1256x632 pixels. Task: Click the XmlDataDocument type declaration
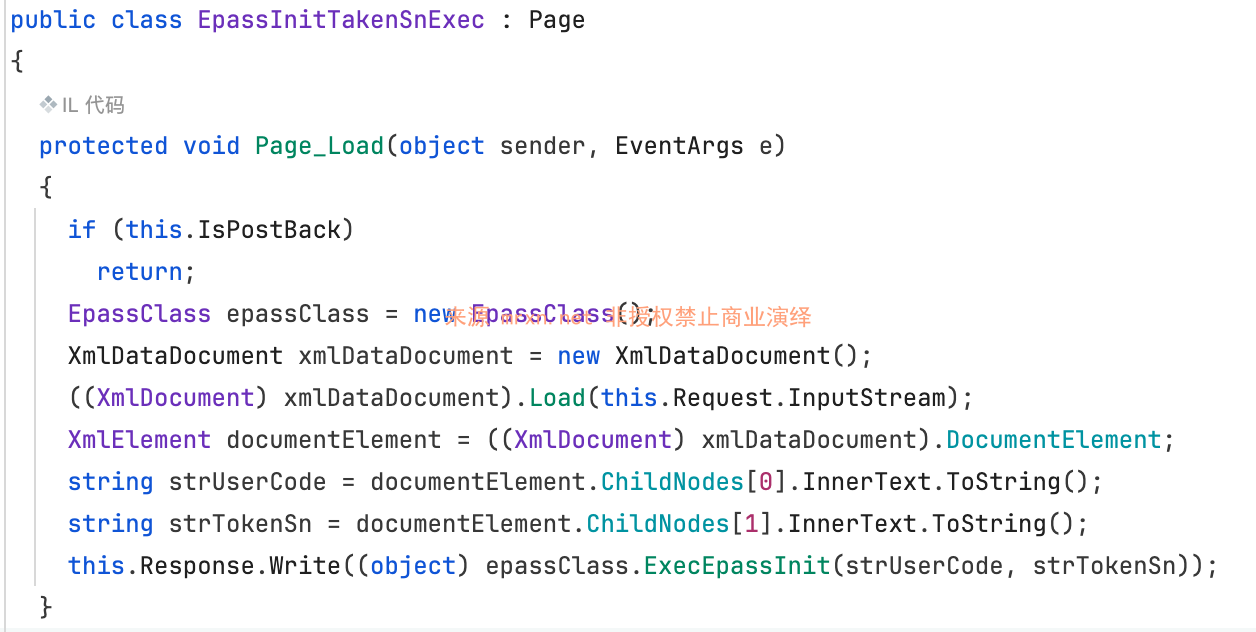pyautogui.click(x=175, y=356)
